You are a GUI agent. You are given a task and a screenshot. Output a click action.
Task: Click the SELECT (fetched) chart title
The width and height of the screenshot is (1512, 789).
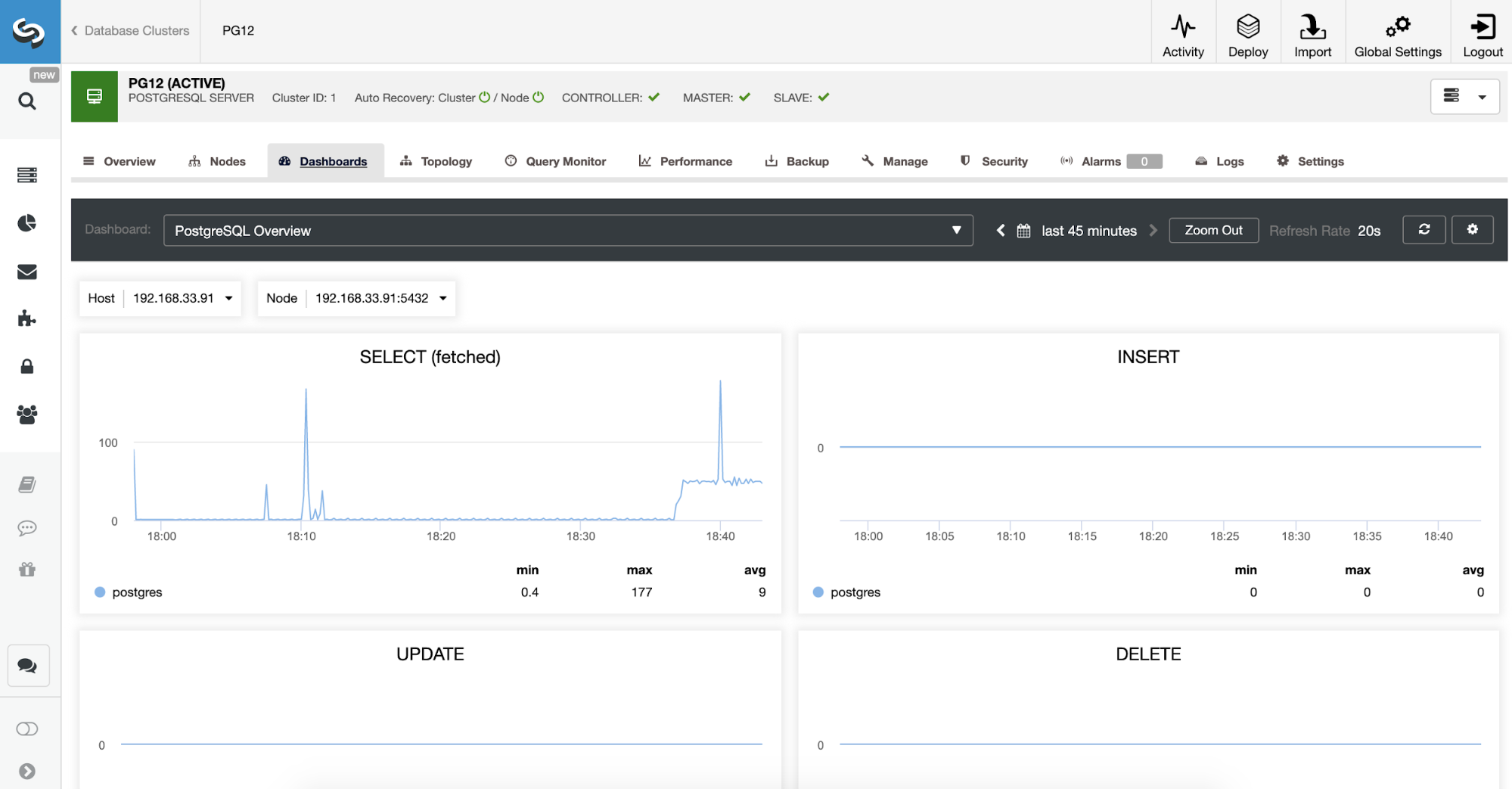(x=430, y=357)
